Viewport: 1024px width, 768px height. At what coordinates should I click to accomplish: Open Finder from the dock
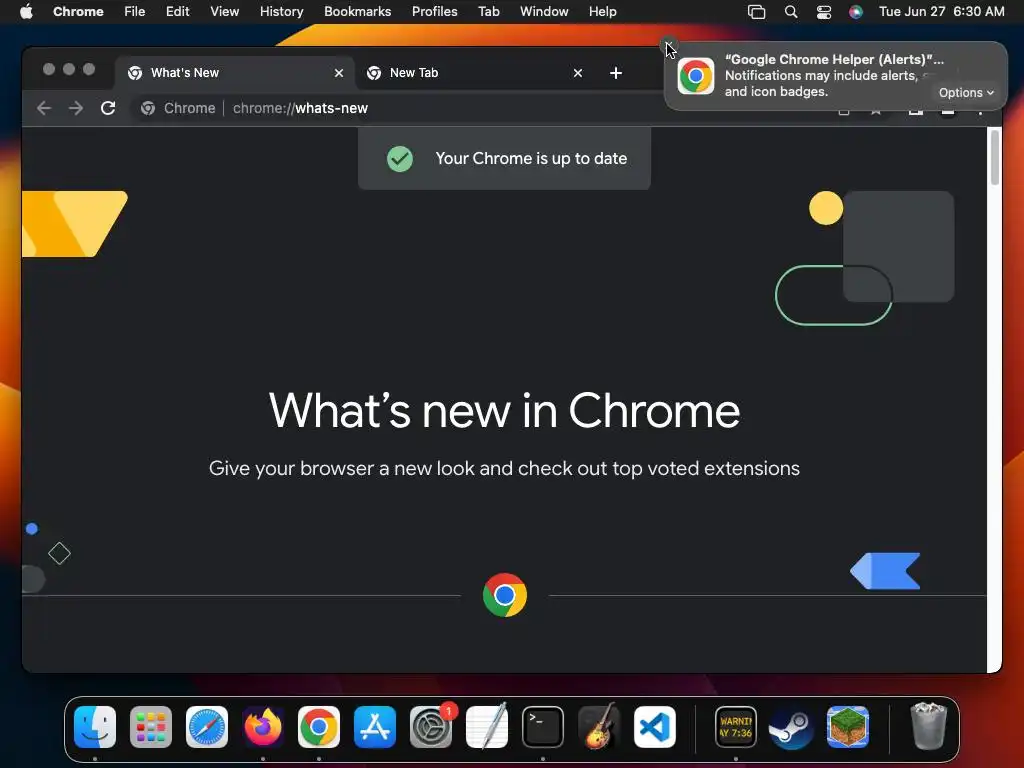pyautogui.click(x=95, y=727)
